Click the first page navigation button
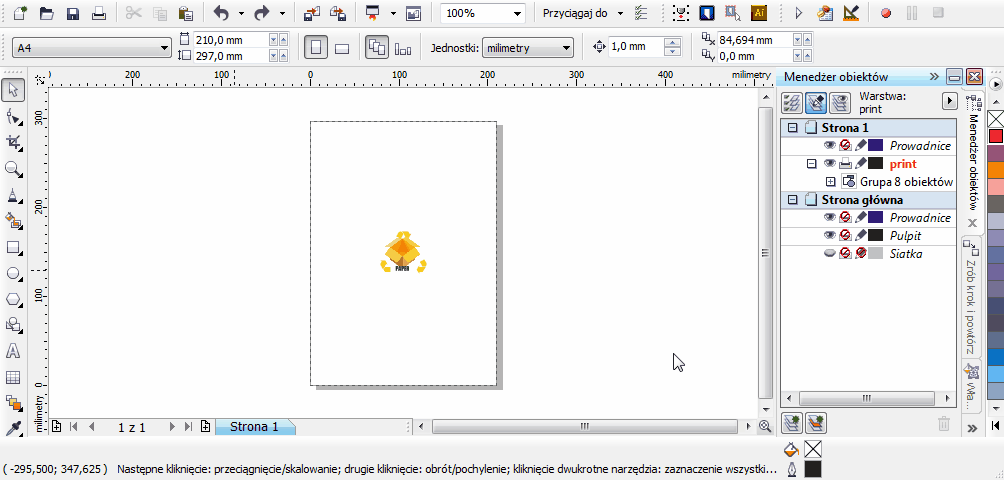 [x=74, y=426]
